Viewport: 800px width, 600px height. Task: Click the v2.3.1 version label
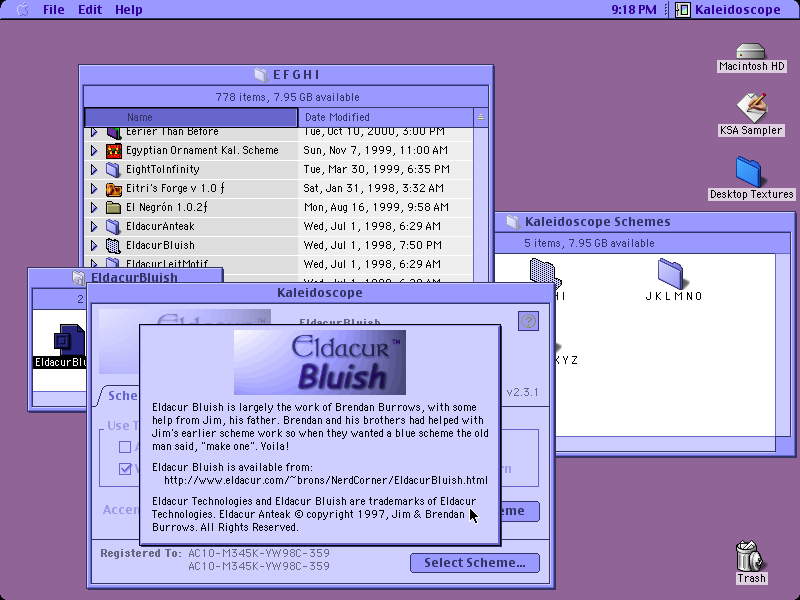[x=522, y=392]
